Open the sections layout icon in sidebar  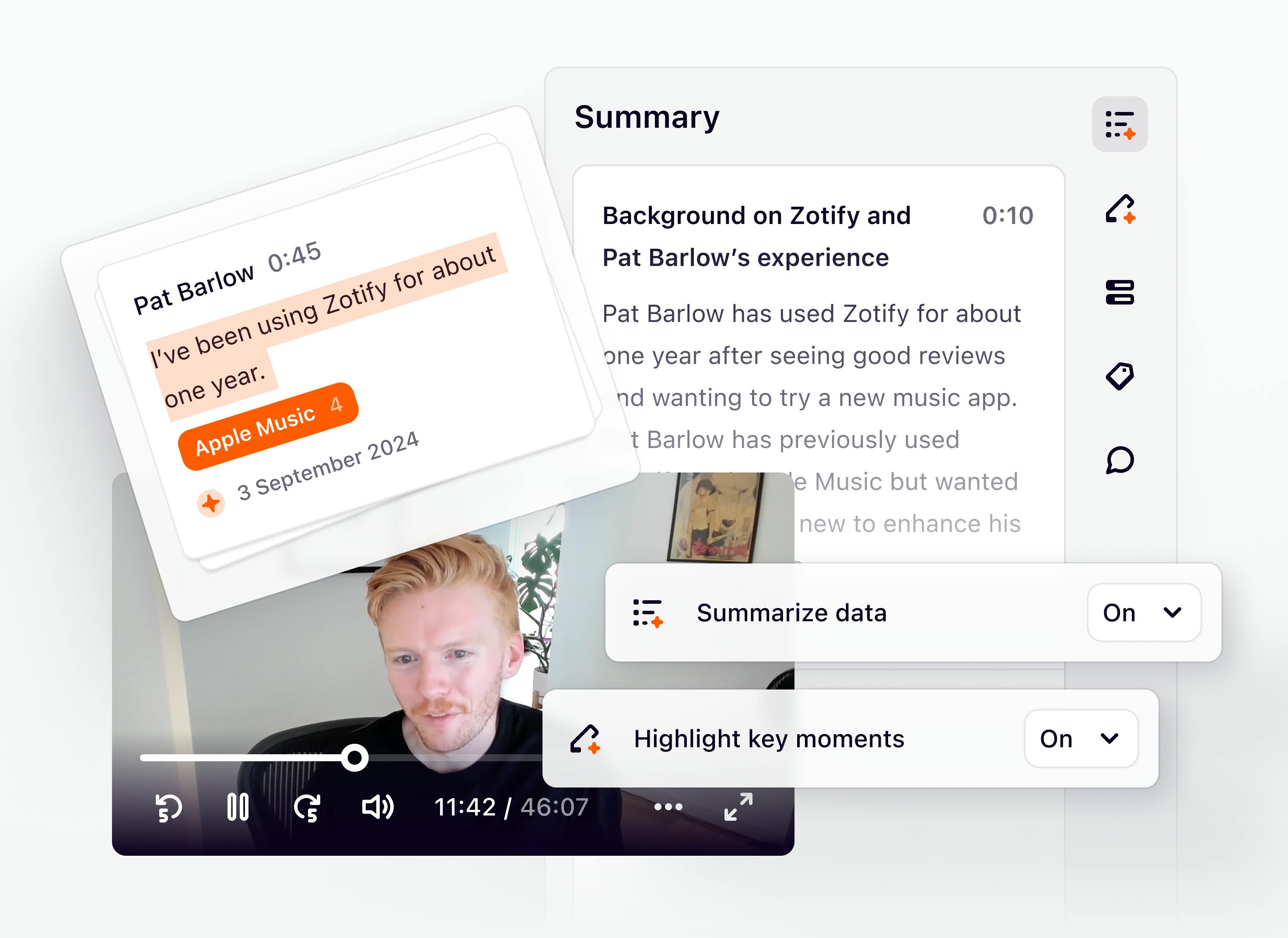(1119, 292)
